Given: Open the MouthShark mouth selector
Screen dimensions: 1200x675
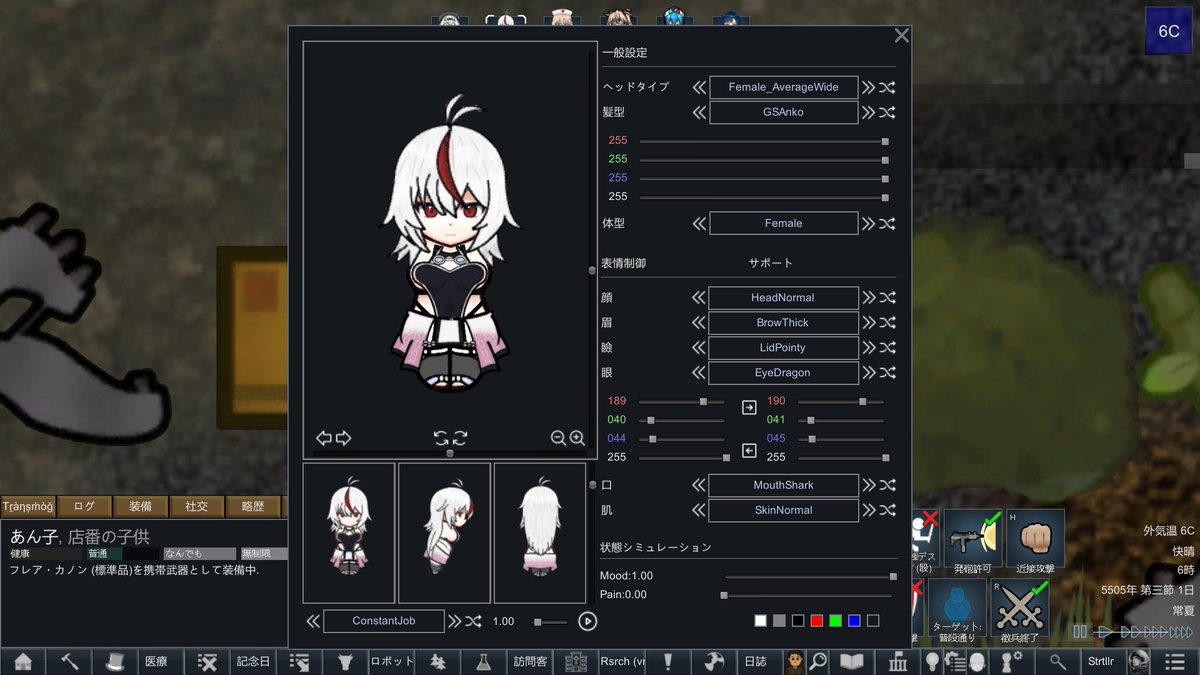Looking at the screenshot, I should coord(784,485).
